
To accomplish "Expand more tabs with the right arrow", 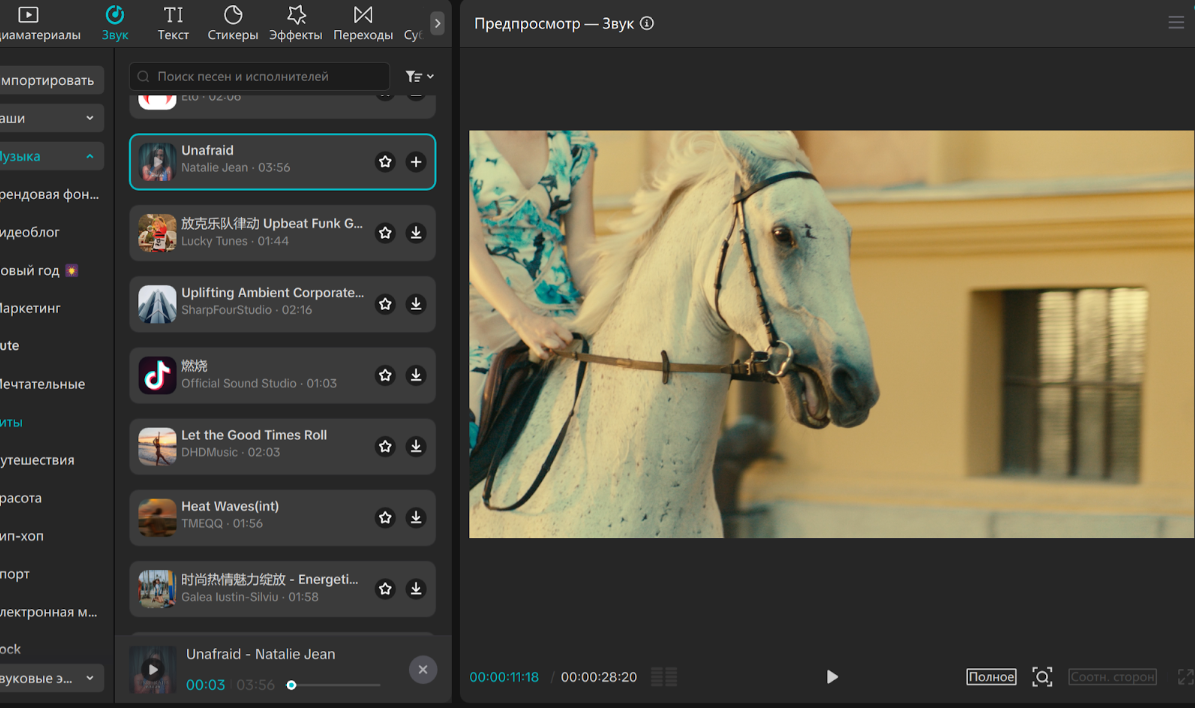I will pyautogui.click(x=437, y=23).
